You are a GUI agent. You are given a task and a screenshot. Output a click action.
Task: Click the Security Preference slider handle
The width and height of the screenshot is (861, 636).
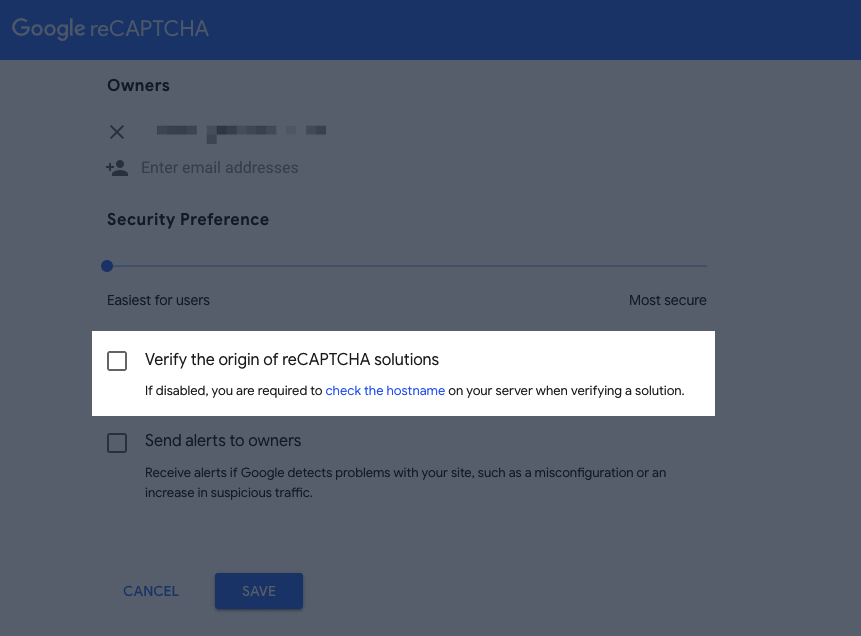point(107,266)
